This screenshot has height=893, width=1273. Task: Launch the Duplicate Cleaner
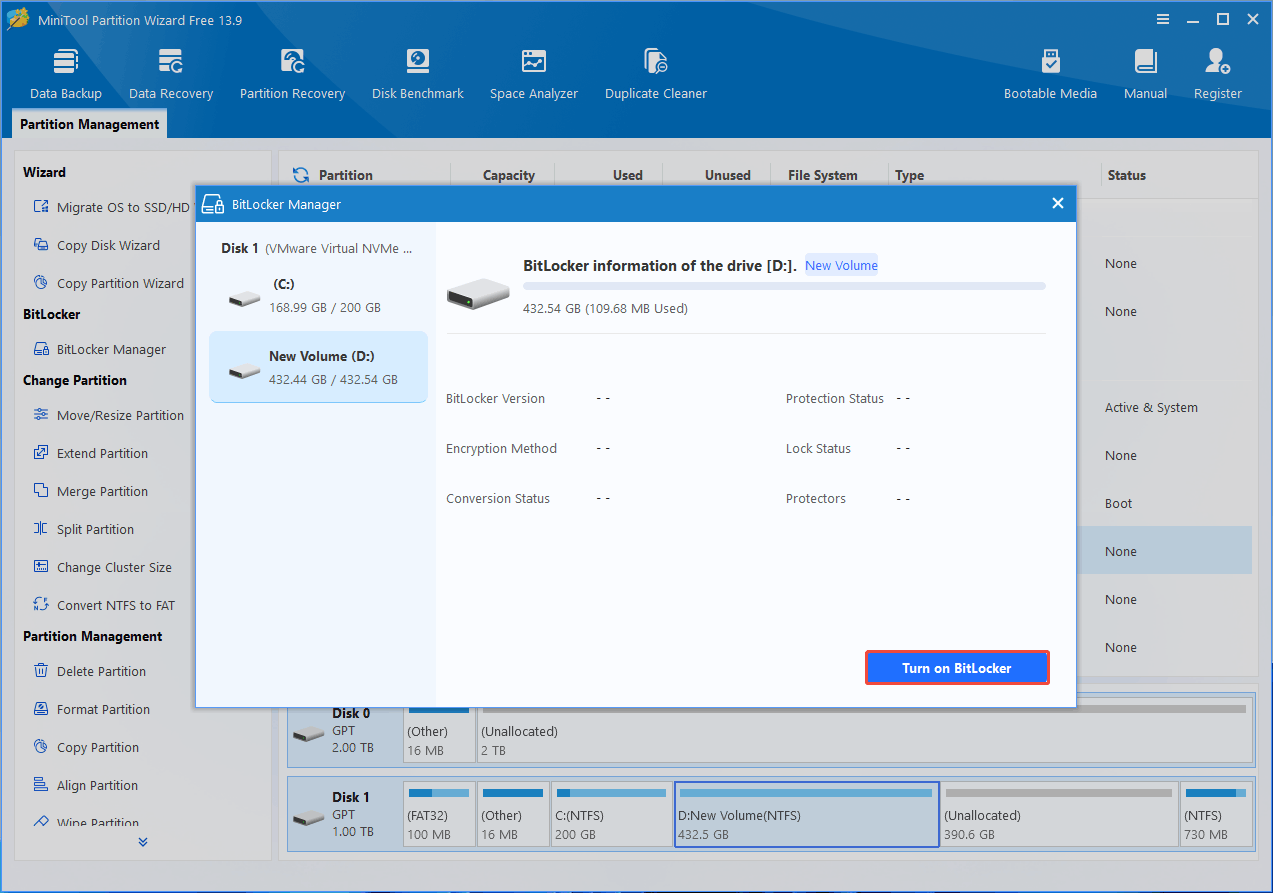[x=656, y=74]
